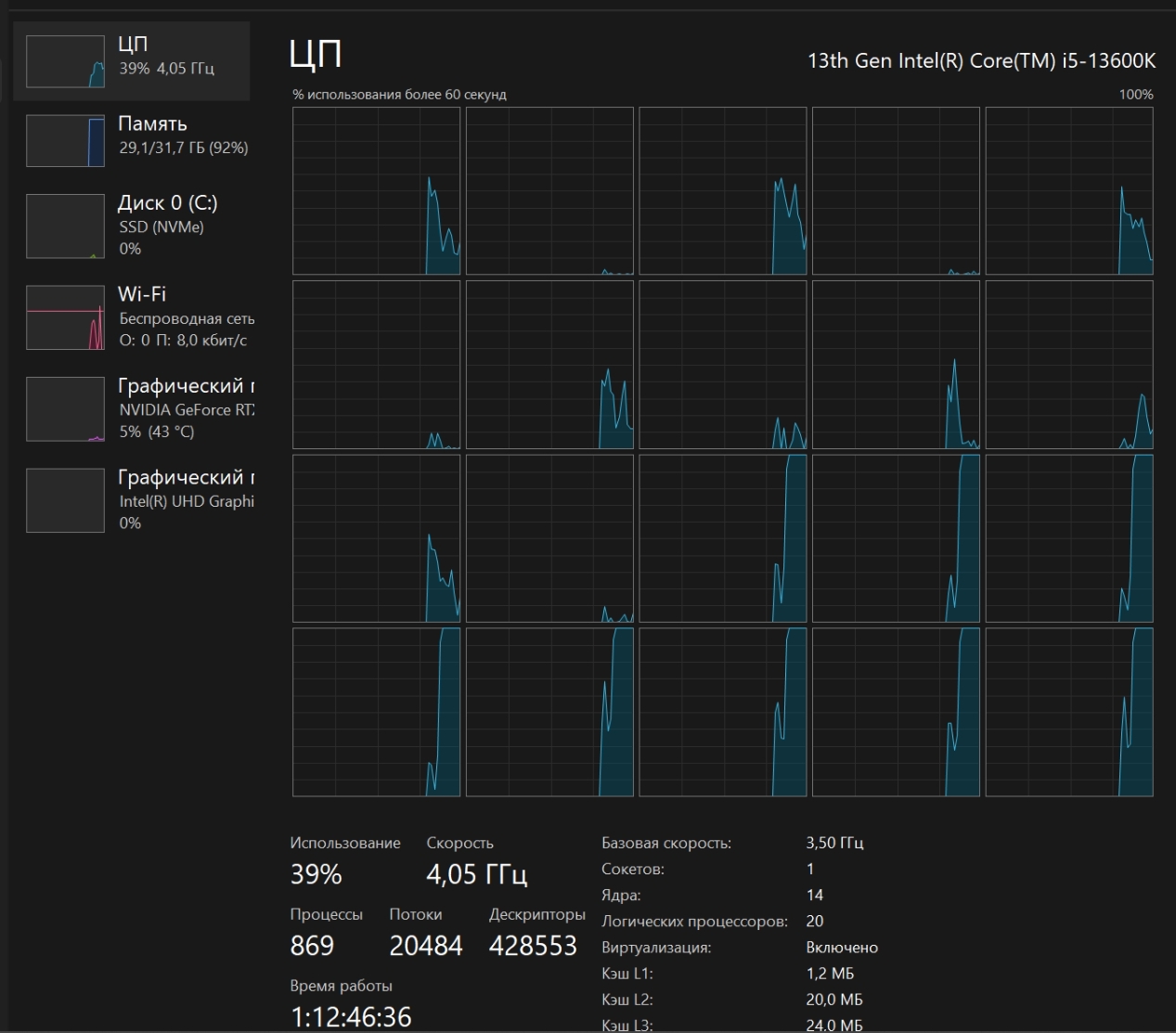Image resolution: width=1176 pixels, height=1033 pixels.
Task: Switch to the Wi-Fi performance item
Action: 132,316
